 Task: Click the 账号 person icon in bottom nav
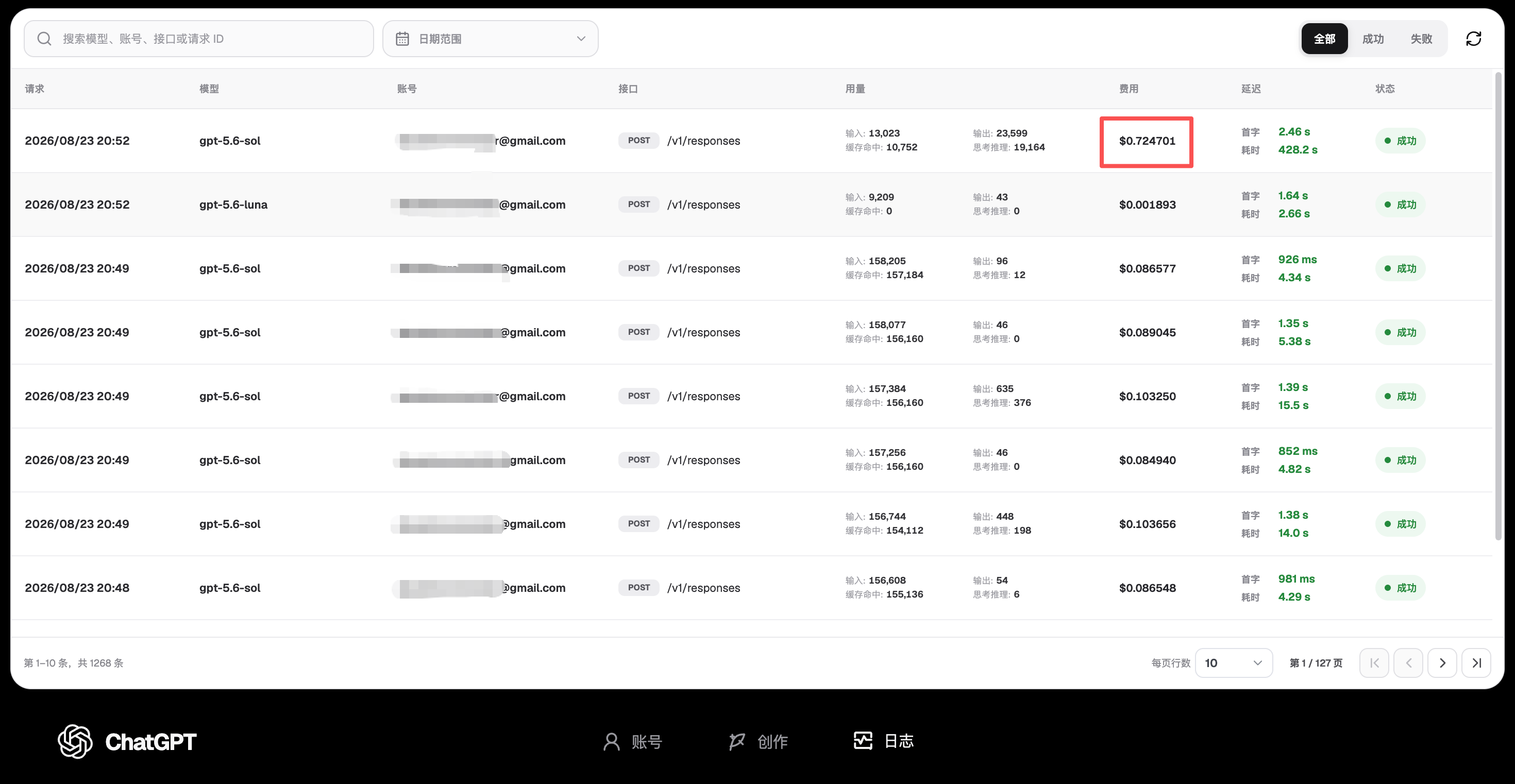pyautogui.click(x=612, y=742)
